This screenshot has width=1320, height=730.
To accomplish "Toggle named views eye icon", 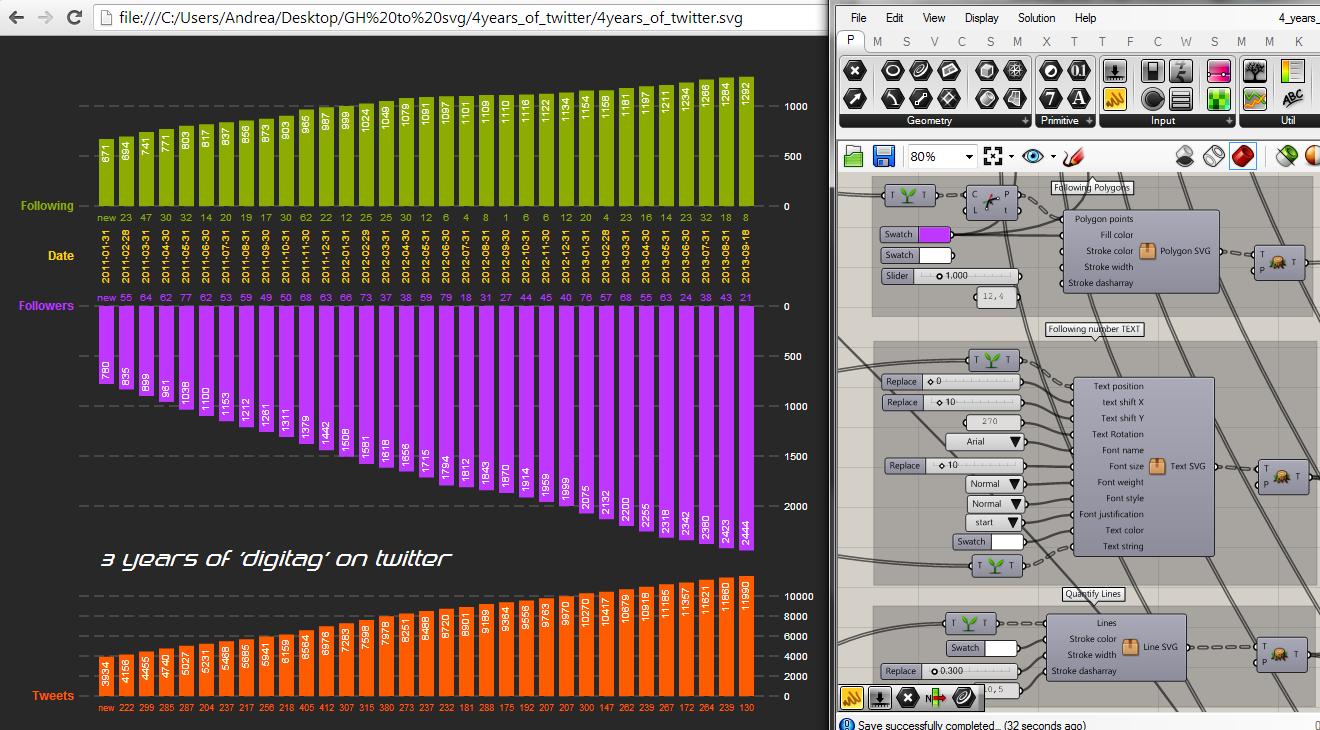I will 1032,157.
